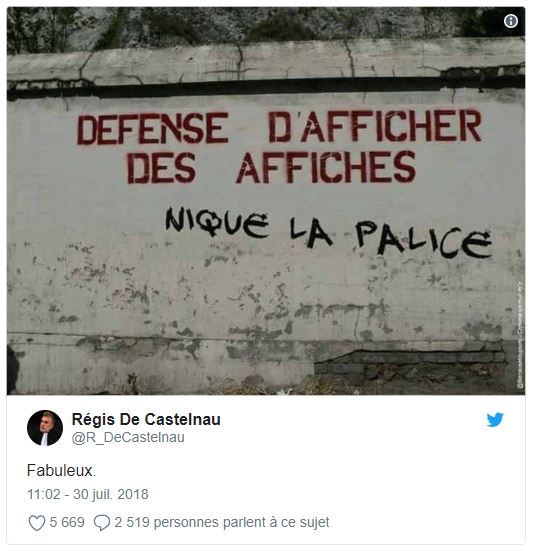The height and width of the screenshot is (552, 535).
Task: Open Régis De Castelnau's profile avatar
Action: (45, 428)
